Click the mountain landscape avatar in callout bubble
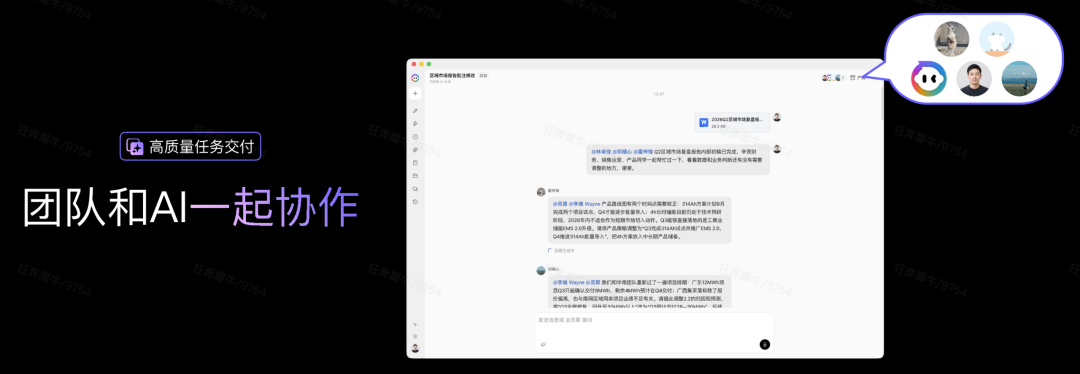The image size is (1080, 374). tap(1019, 79)
